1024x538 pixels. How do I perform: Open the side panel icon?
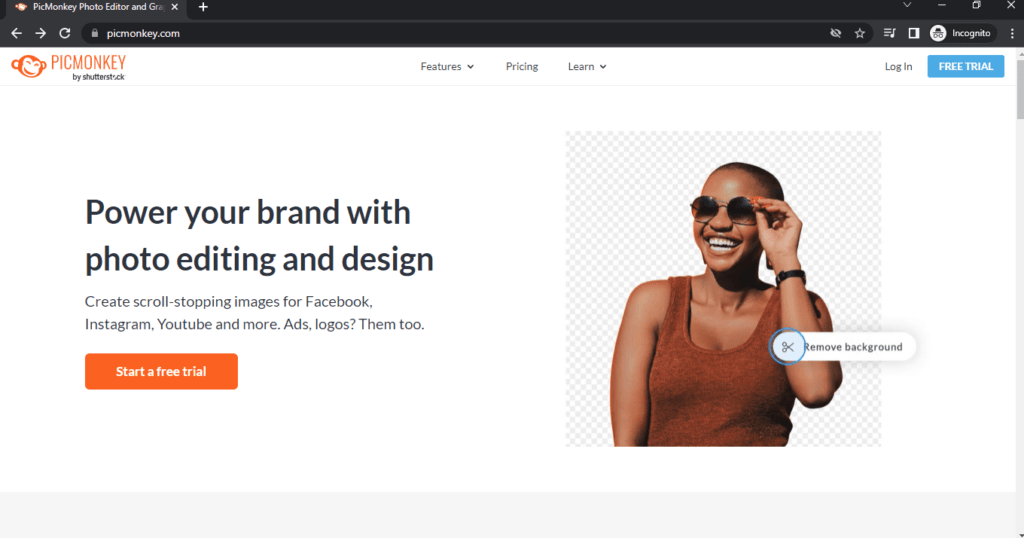914,33
